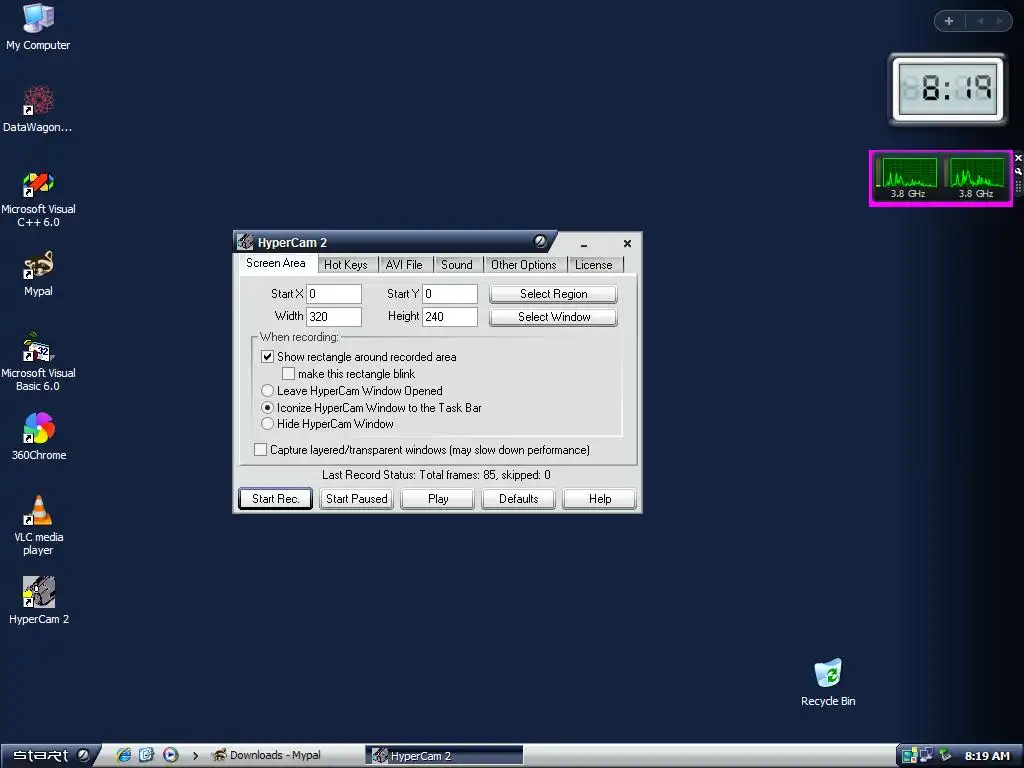Select Microsoft Visual C++ 6.0 desktop icon
The width and height of the screenshot is (1024, 768).
(38, 199)
